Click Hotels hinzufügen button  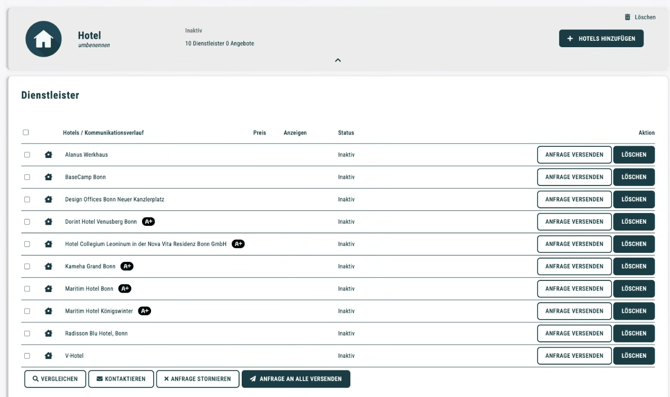click(601, 38)
